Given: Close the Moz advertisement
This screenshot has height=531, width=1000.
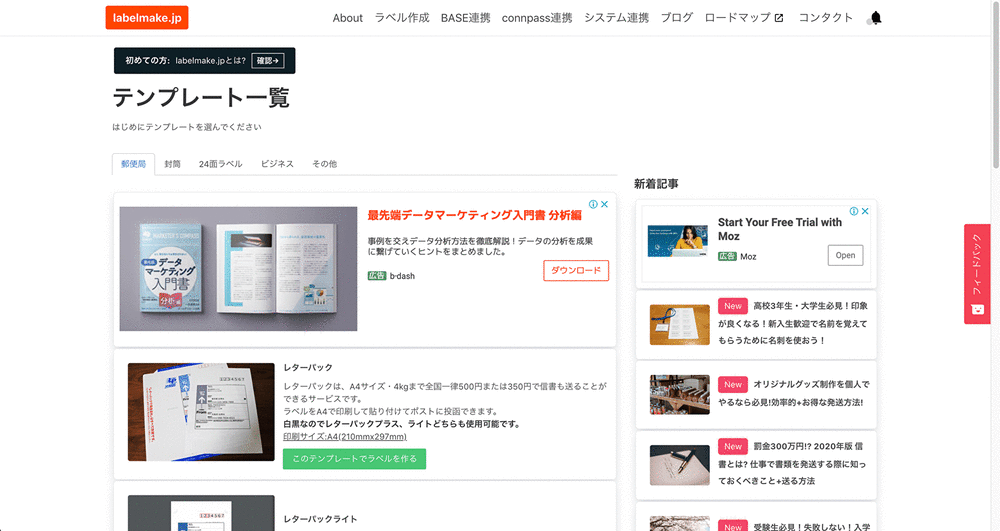Looking at the screenshot, I should pyautogui.click(x=865, y=211).
